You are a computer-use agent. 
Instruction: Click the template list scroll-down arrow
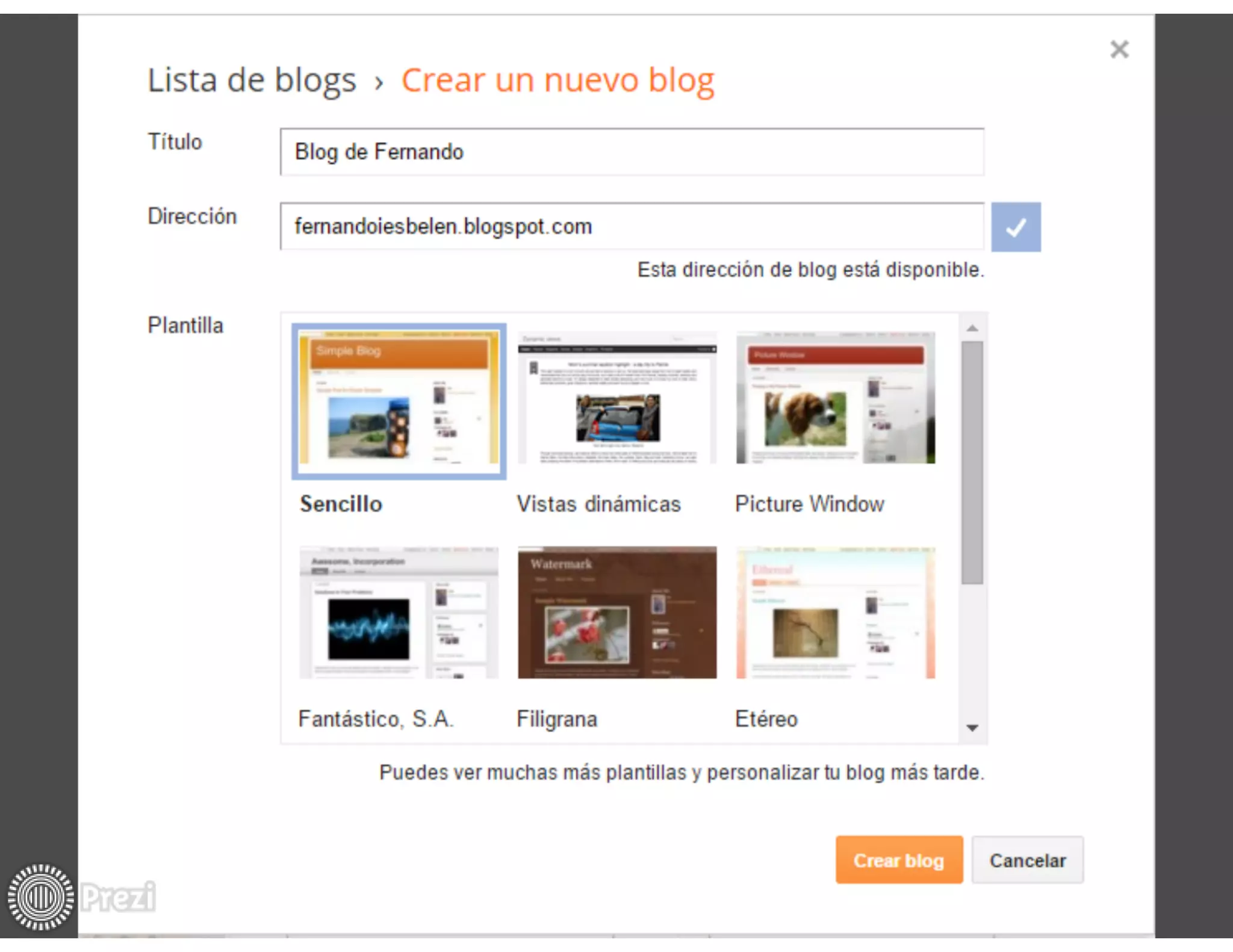(972, 728)
